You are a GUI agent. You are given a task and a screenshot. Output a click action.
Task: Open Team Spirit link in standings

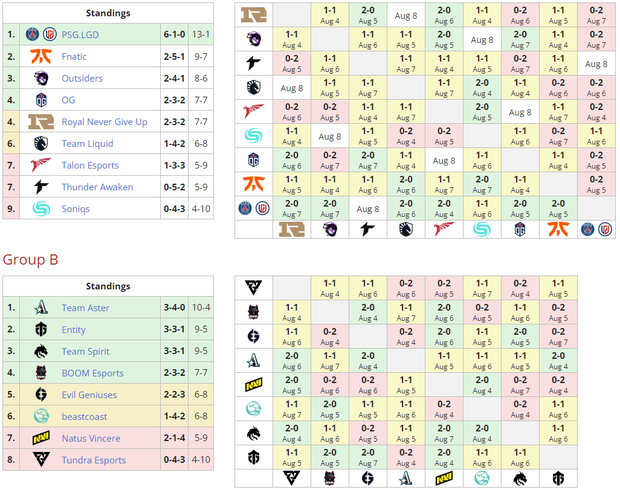click(x=85, y=352)
